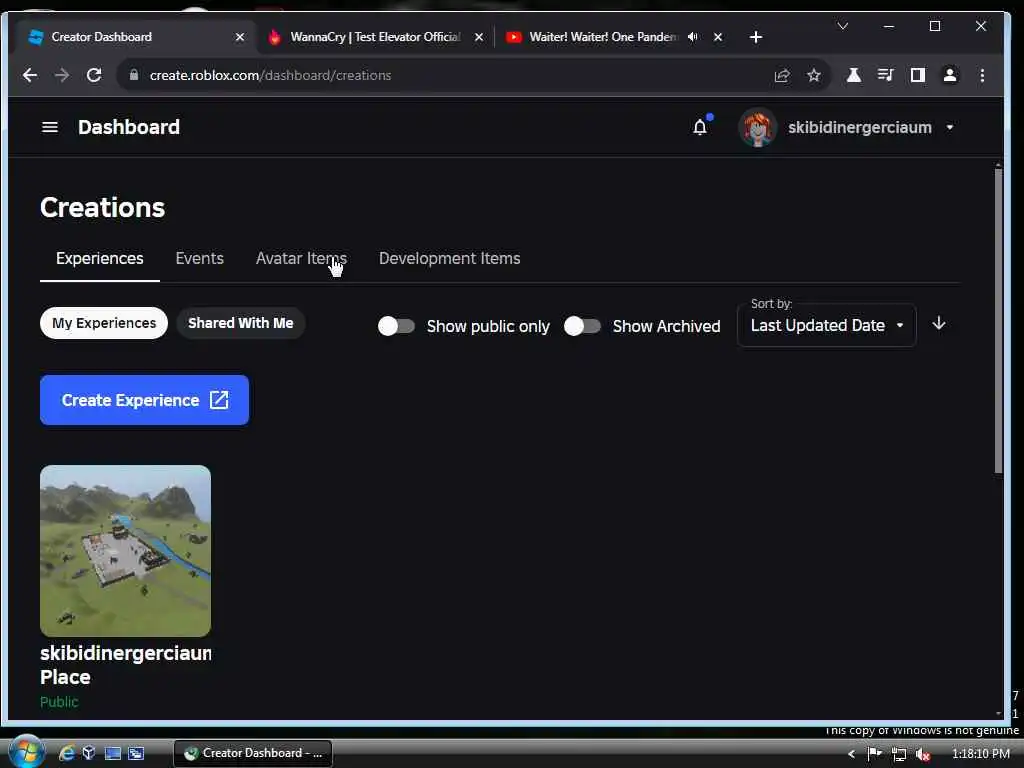Switch to the WannaCry Test Elevator tab

pos(374,37)
